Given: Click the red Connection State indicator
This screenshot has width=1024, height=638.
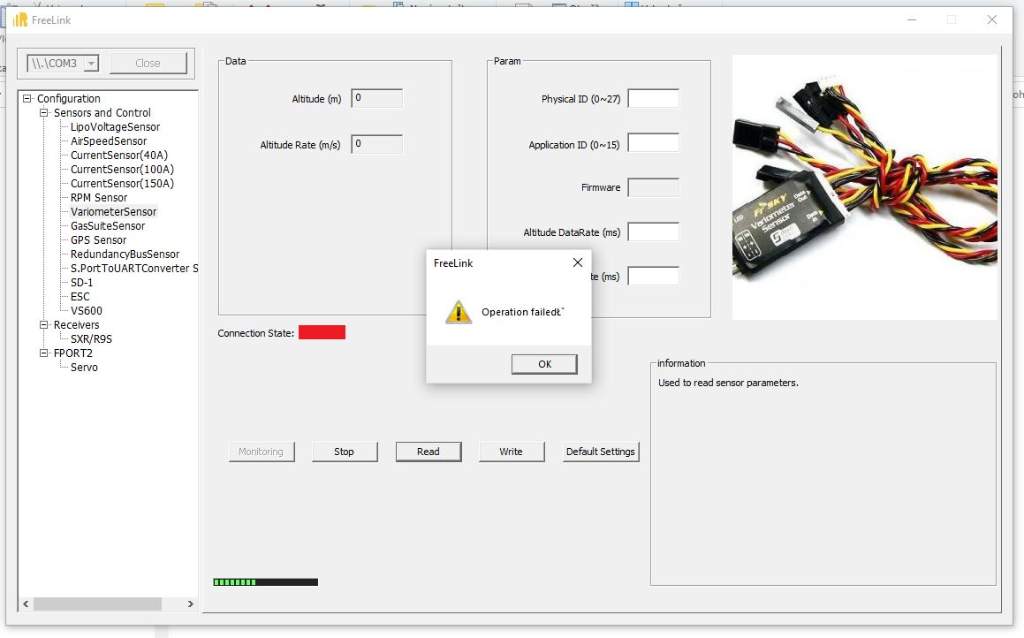Looking at the screenshot, I should click(321, 332).
